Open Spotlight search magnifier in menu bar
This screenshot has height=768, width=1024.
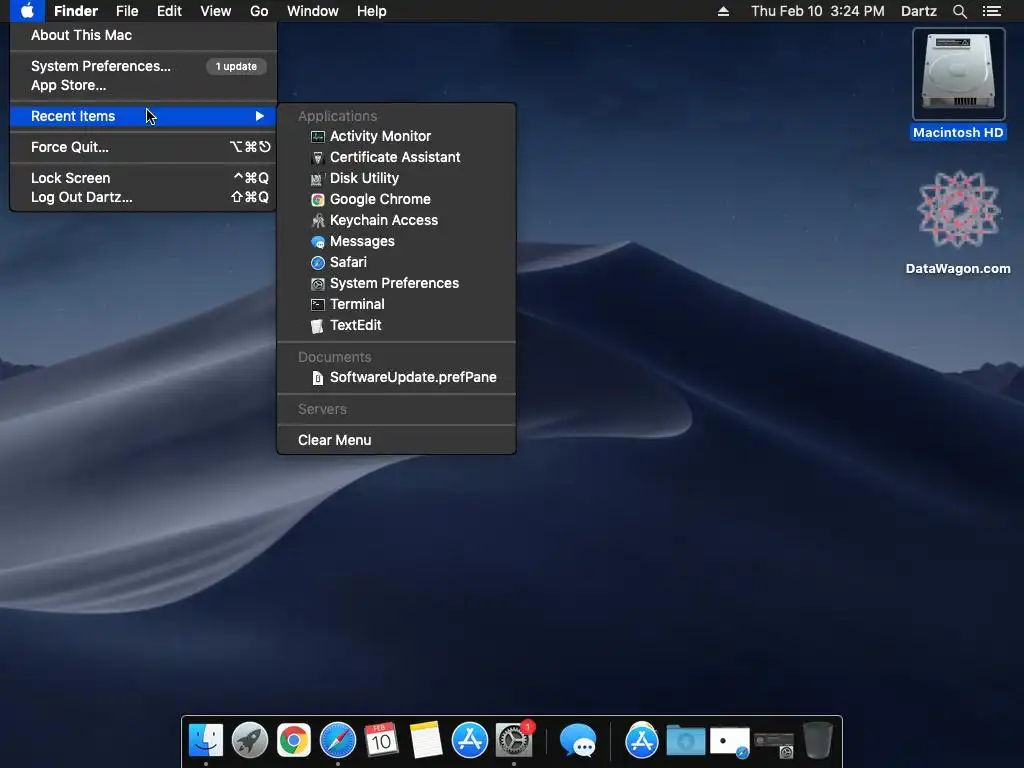(959, 11)
